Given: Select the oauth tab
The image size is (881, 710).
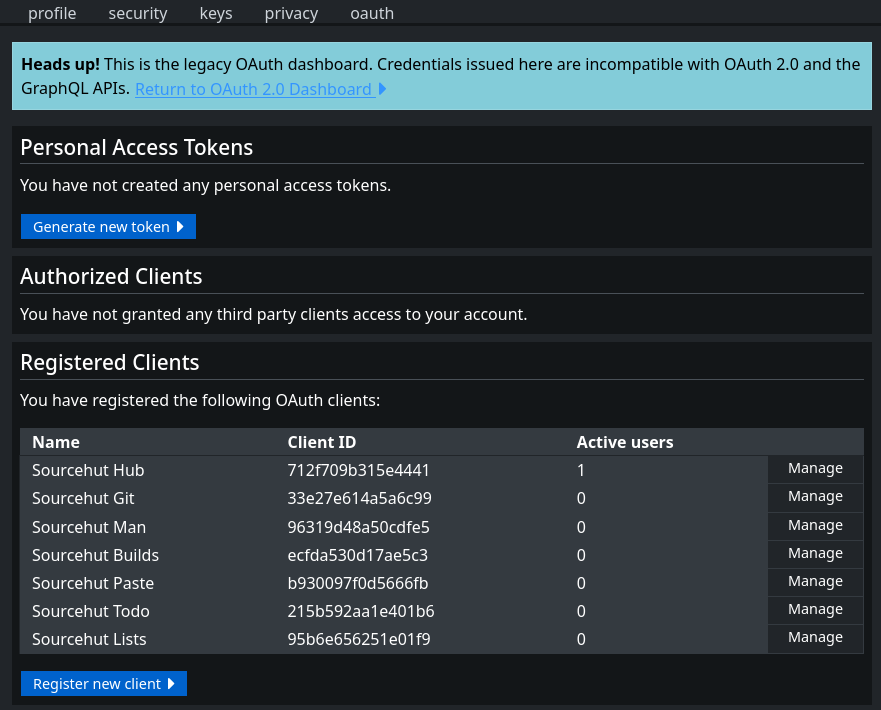Looking at the screenshot, I should pyautogui.click(x=372, y=13).
